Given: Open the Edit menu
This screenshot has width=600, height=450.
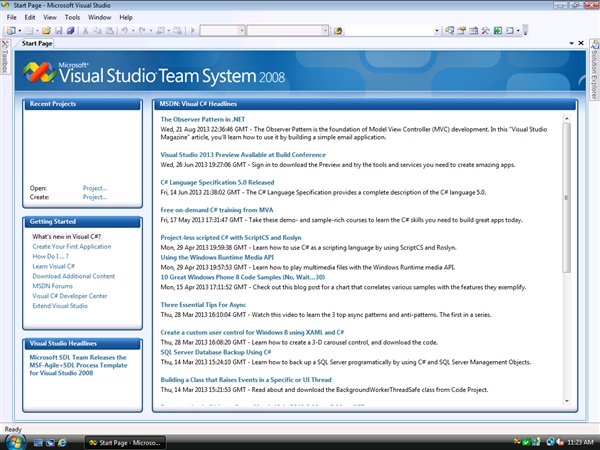Looking at the screenshot, I should click(x=30, y=17).
